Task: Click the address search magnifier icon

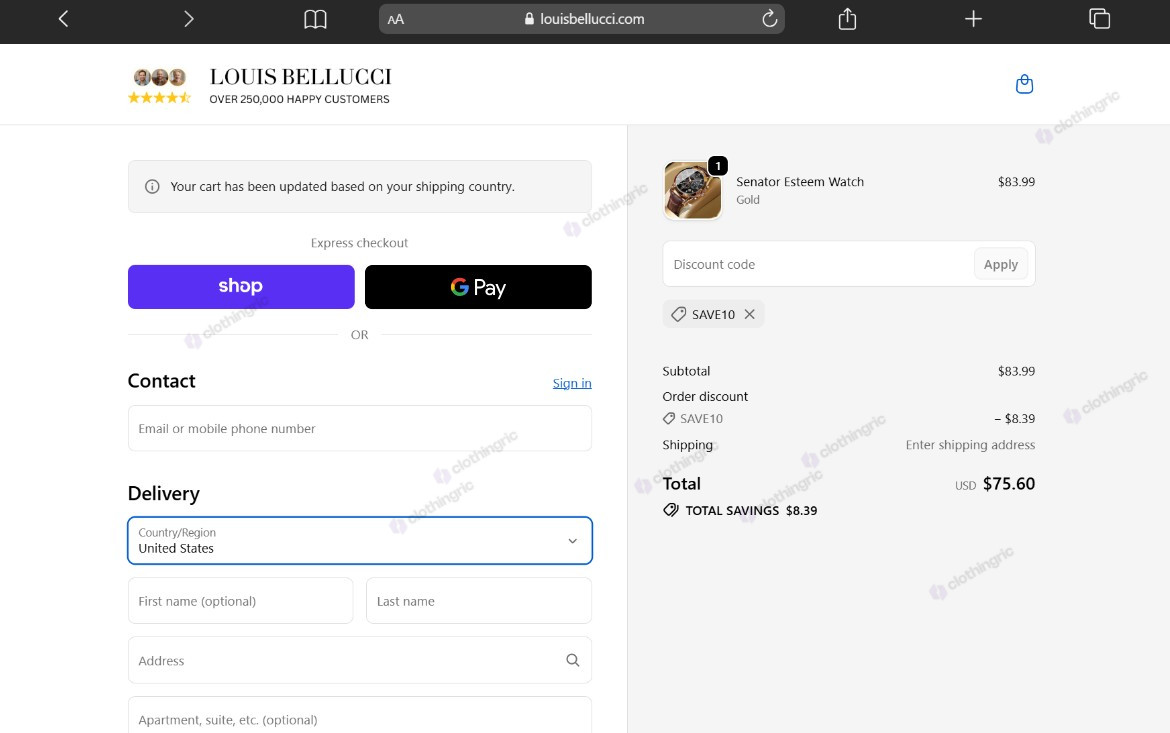Action: coord(572,660)
